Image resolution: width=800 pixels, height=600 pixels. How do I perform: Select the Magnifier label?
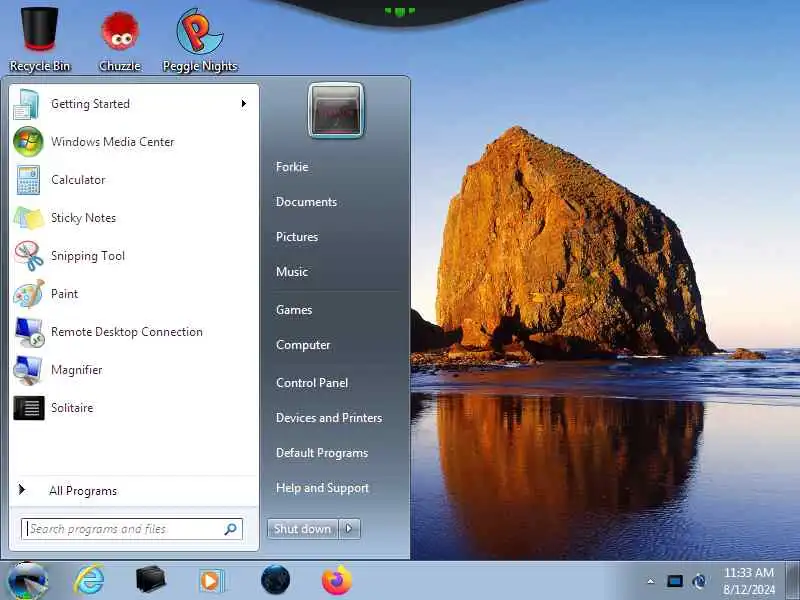click(77, 370)
